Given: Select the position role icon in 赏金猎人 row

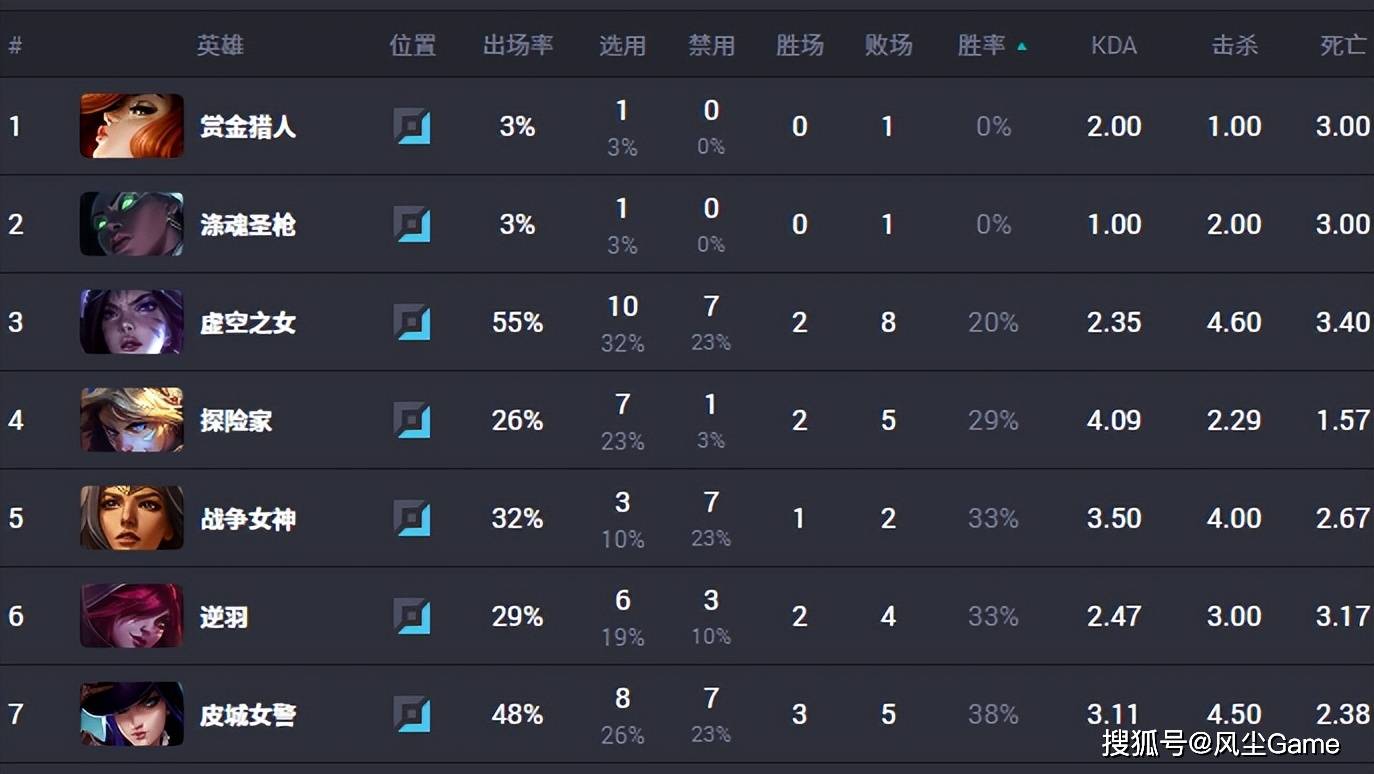Looking at the screenshot, I should (413, 126).
